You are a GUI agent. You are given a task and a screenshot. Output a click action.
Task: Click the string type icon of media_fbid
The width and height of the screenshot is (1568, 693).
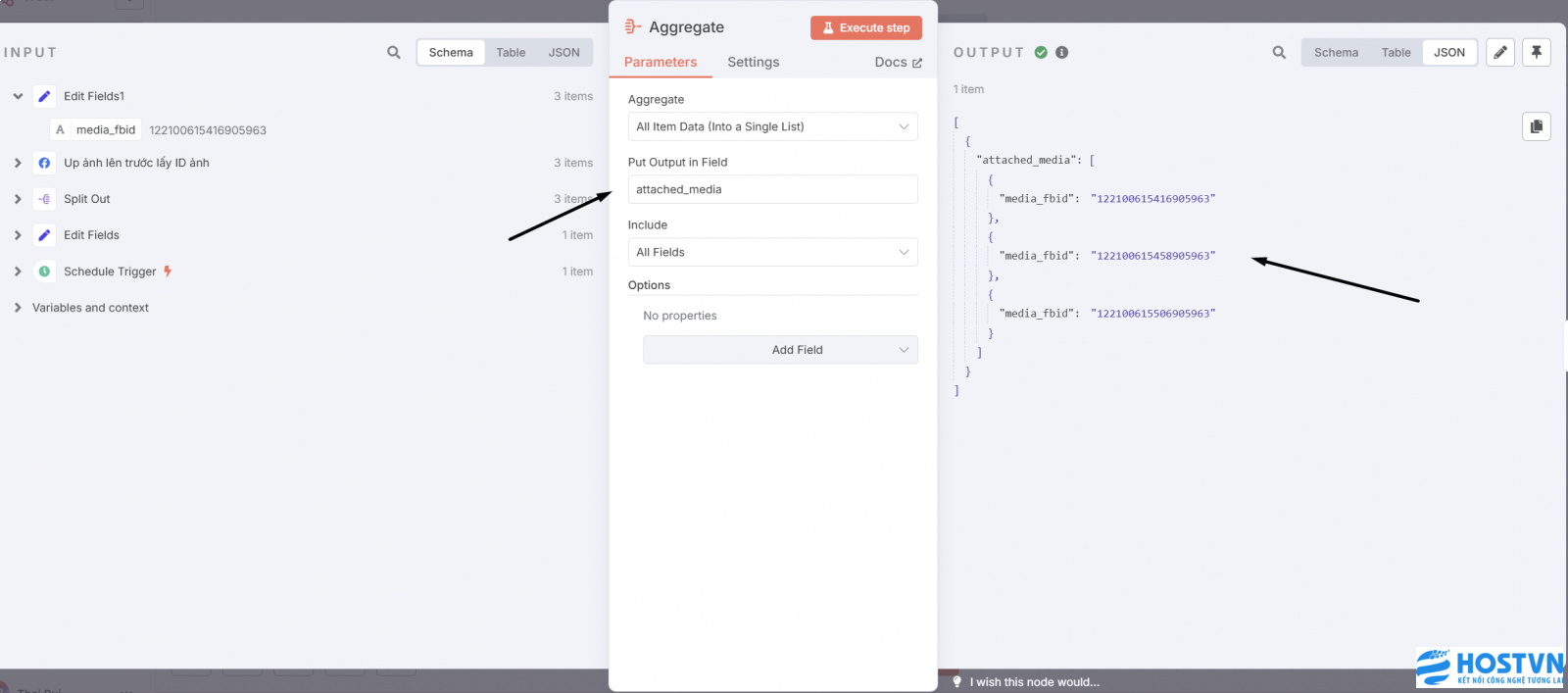pyautogui.click(x=60, y=129)
